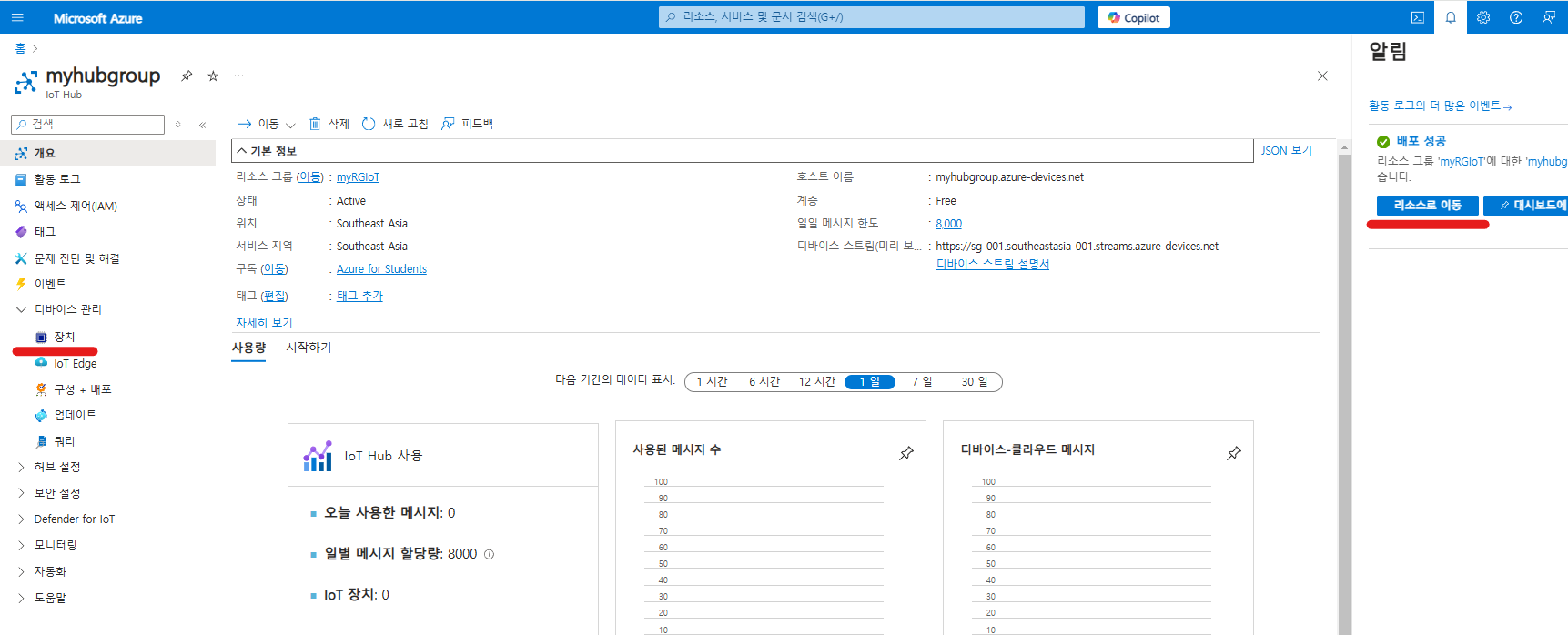Click the 8,000 daily message limit link
Screen dimensions: 1568x635
pos(948,224)
